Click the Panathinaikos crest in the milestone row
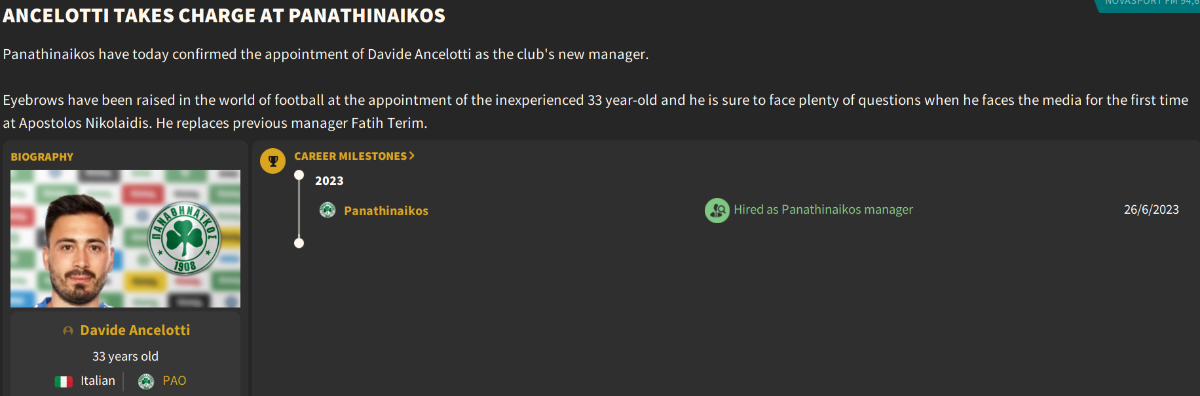Image resolution: width=1200 pixels, height=396 pixels. 327,210
